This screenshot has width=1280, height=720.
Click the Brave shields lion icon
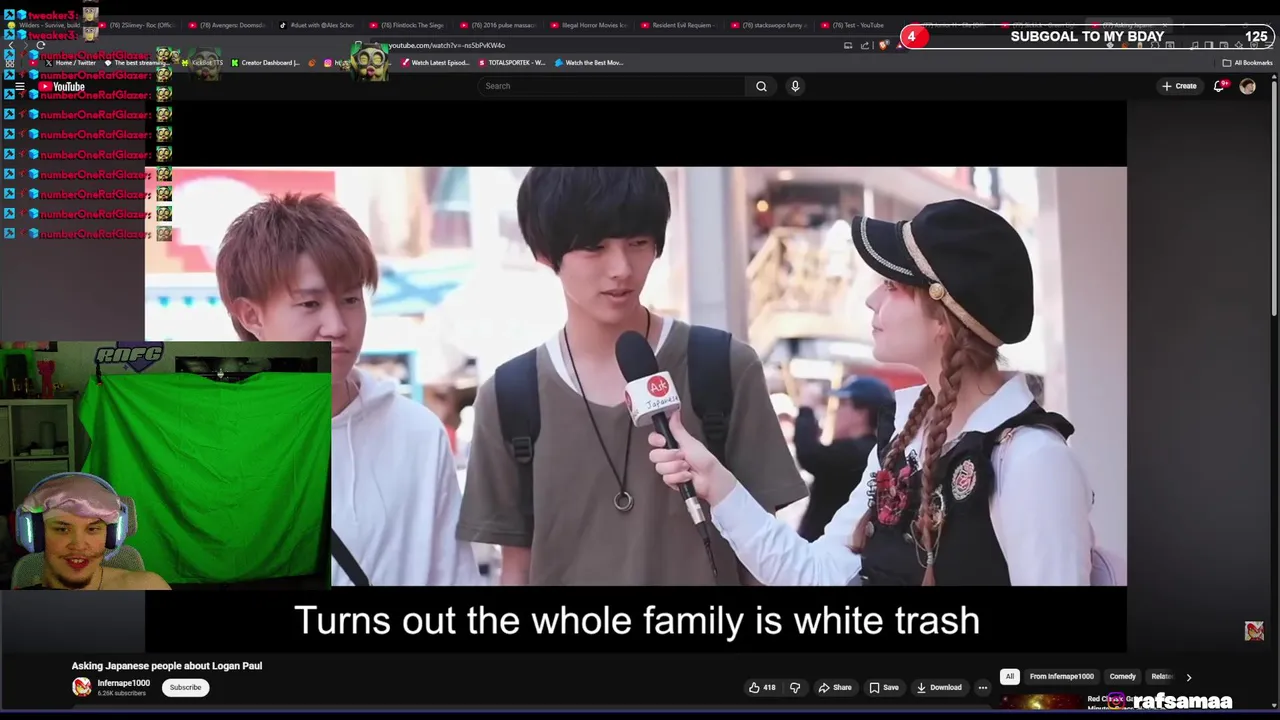pyautogui.click(x=883, y=45)
